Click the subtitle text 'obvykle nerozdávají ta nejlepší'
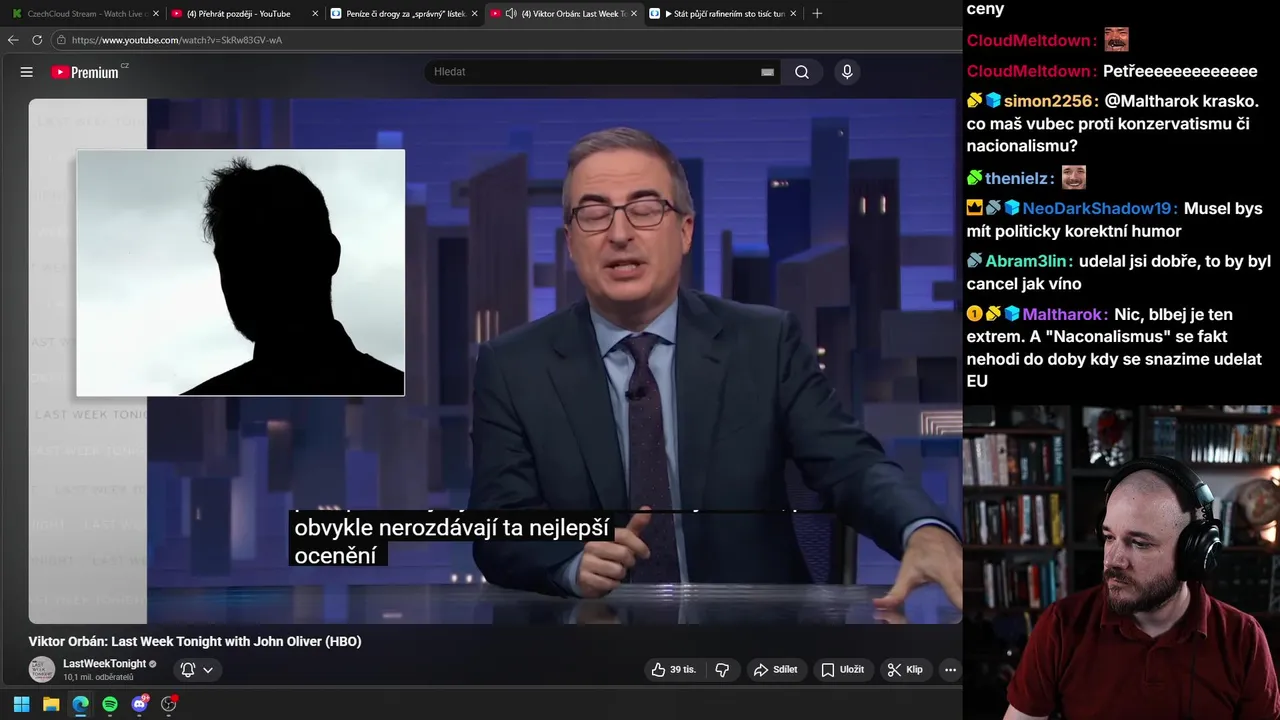The image size is (1280, 720). point(451,528)
